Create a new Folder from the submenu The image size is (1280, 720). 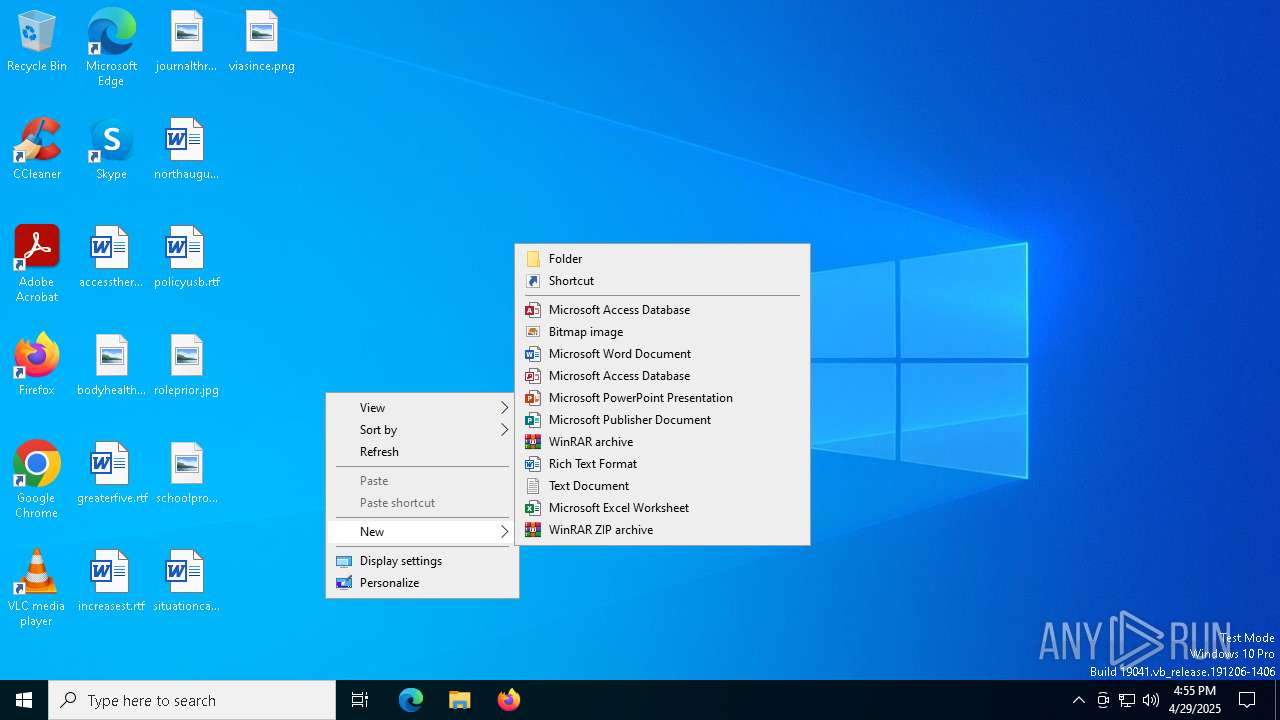coord(662,258)
